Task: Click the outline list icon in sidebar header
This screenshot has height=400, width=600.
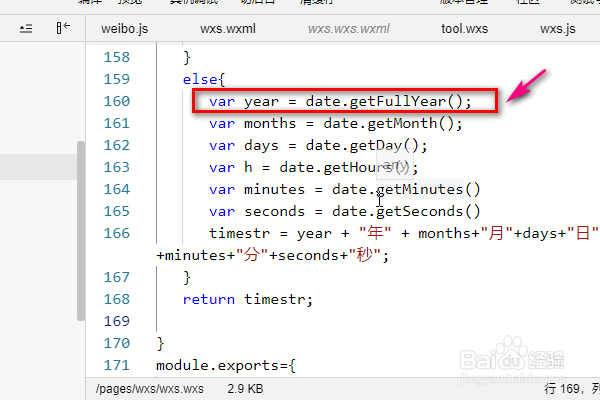Action: coord(26,29)
